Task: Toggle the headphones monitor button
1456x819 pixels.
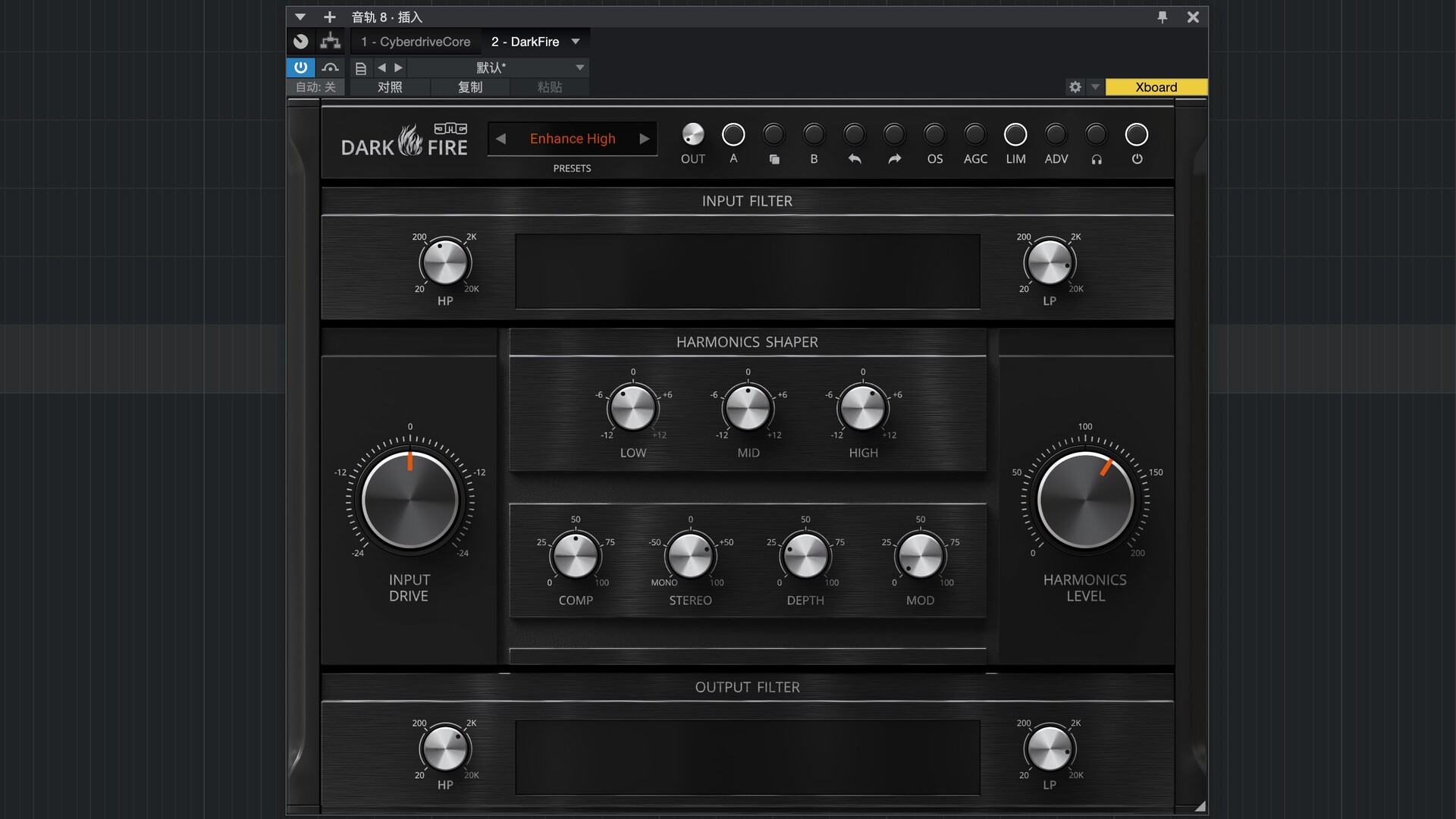Action: [1096, 136]
